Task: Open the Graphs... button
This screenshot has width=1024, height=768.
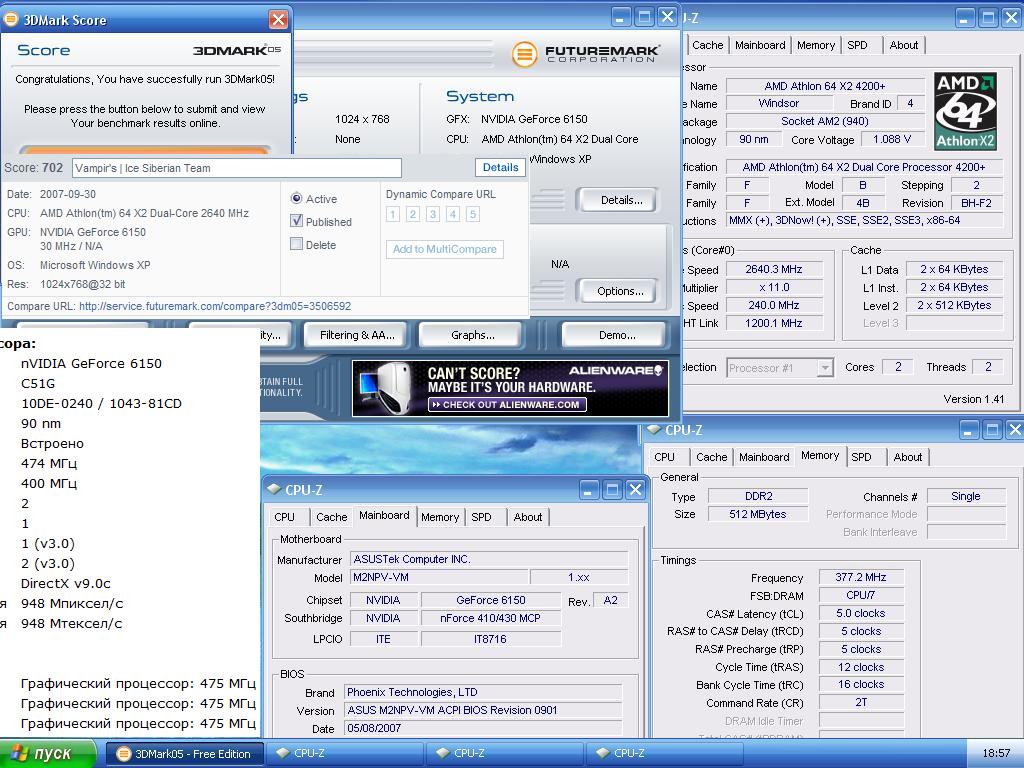Action: (472, 335)
